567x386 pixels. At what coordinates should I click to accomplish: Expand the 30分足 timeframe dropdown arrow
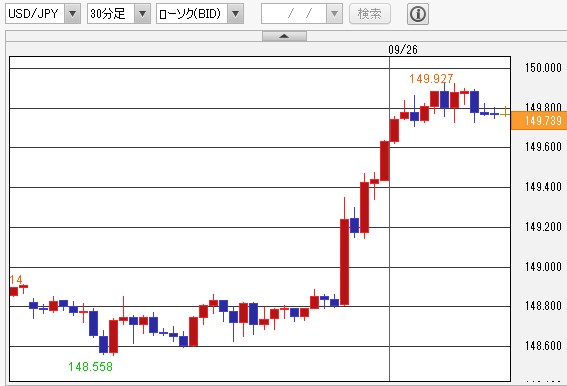coord(142,14)
